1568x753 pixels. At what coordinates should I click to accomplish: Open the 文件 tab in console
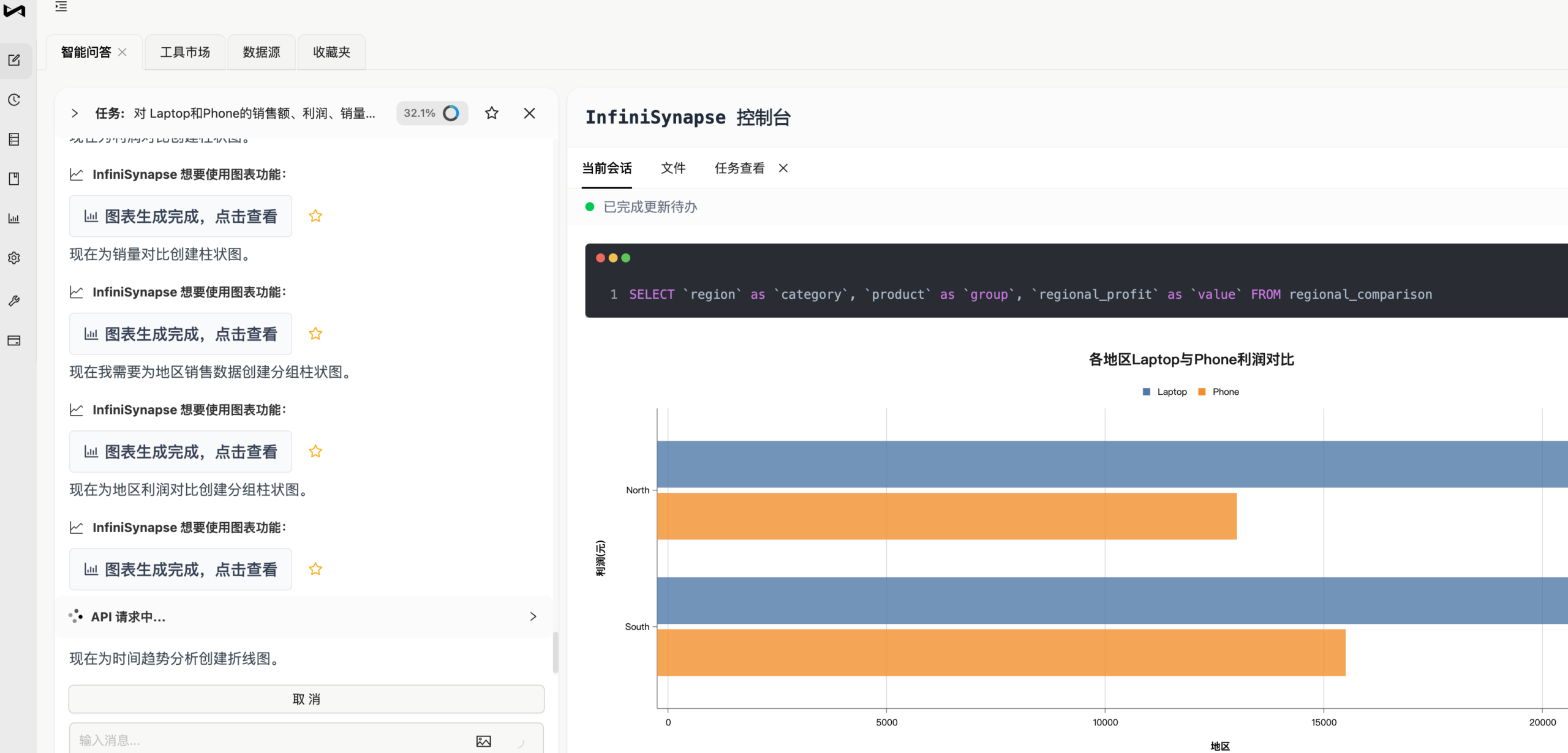coord(673,168)
